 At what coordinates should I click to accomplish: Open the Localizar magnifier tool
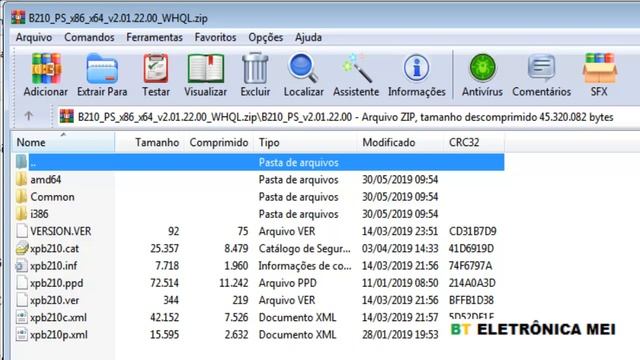(303, 69)
